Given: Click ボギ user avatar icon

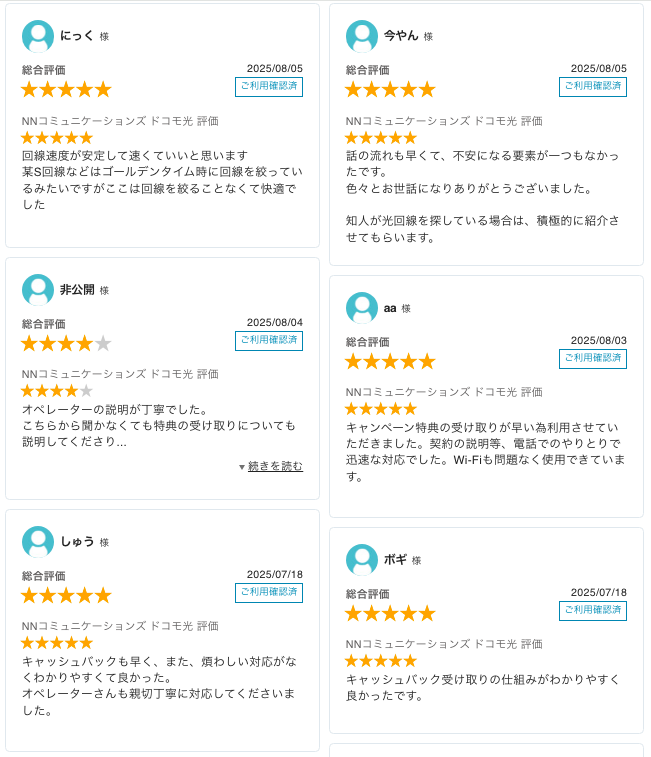Looking at the screenshot, I should click(362, 560).
